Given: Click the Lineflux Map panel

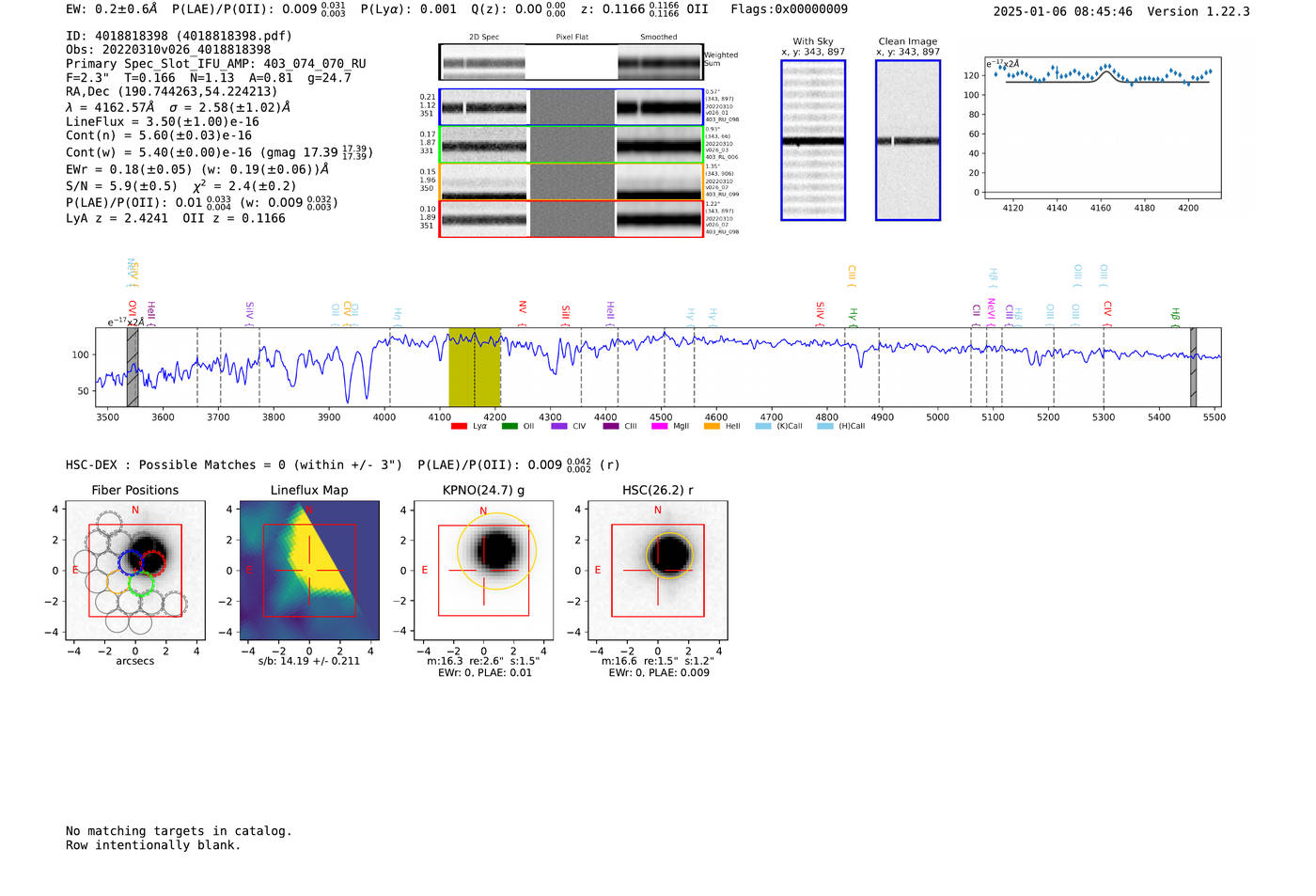Looking at the screenshot, I should (x=309, y=571).
